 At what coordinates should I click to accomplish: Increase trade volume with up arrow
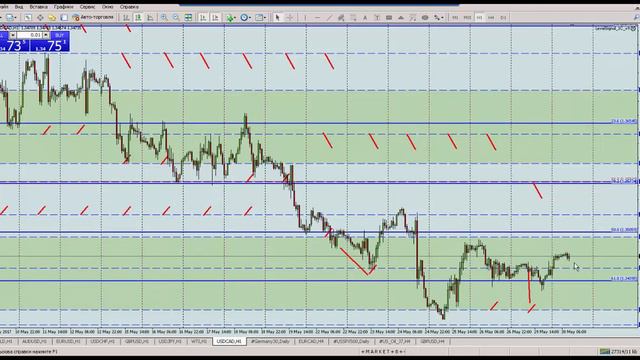click(x=46, y=36)
